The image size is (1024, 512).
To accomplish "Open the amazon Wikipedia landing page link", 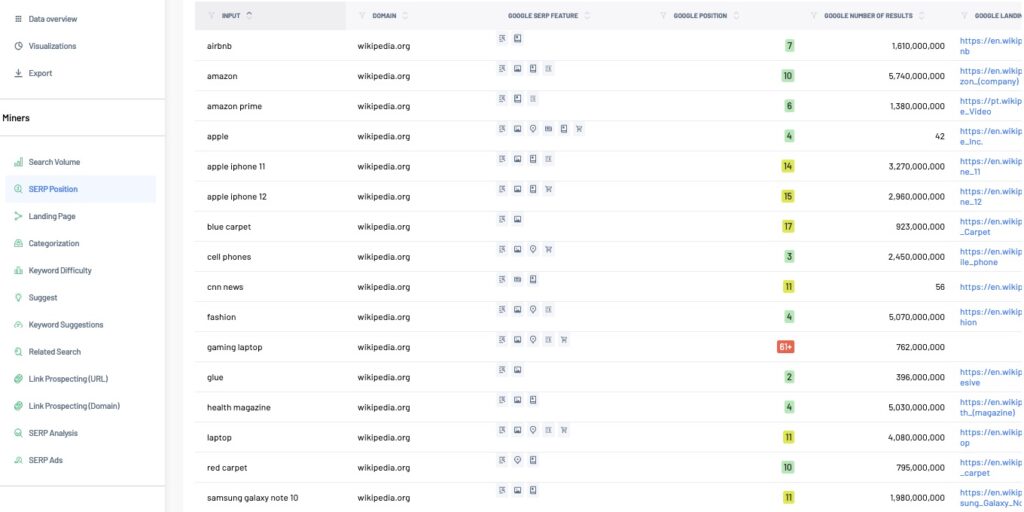I will [991, 76].
